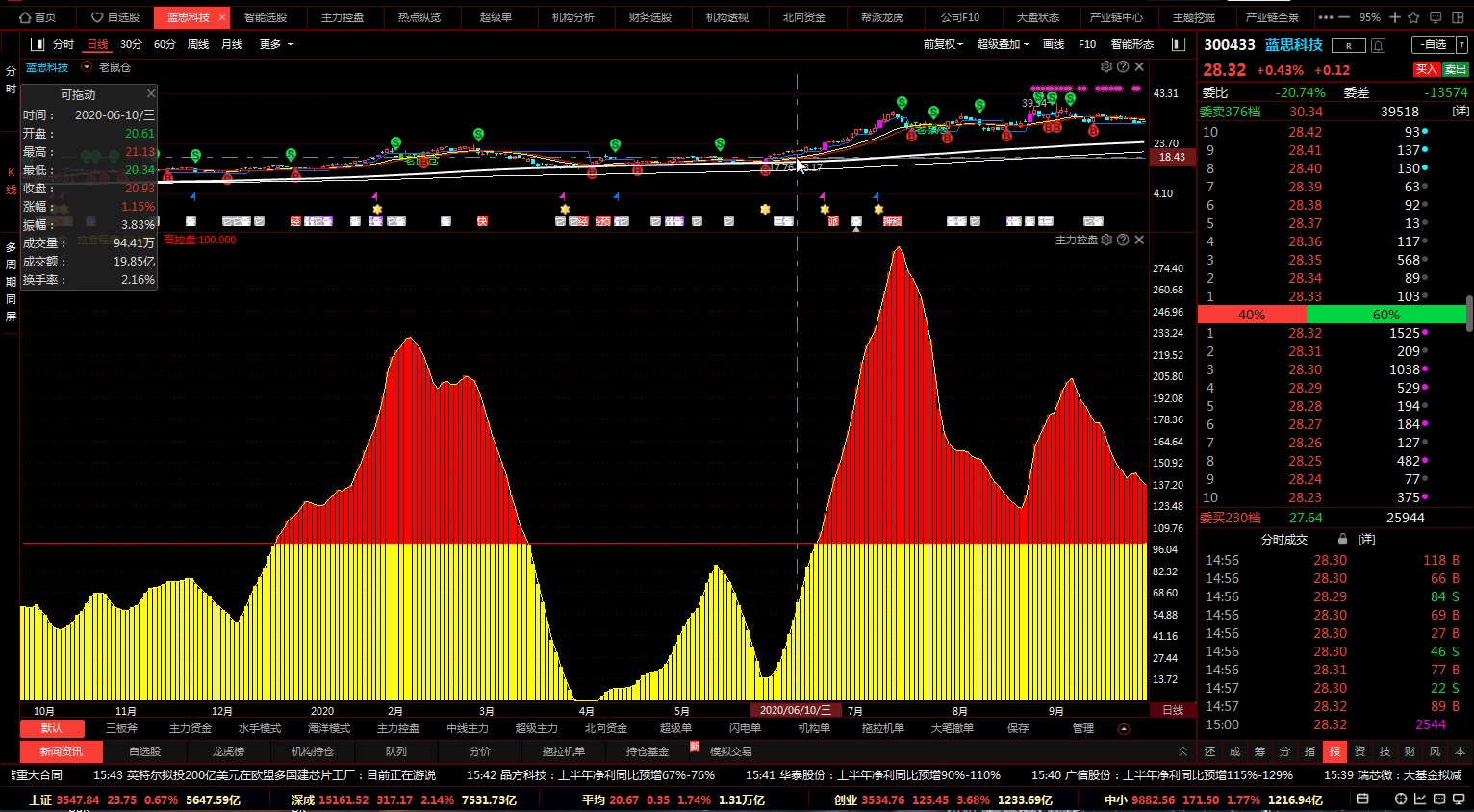
Task: Click the three-dots more menu at top
Action: (x=1326, y=17)
